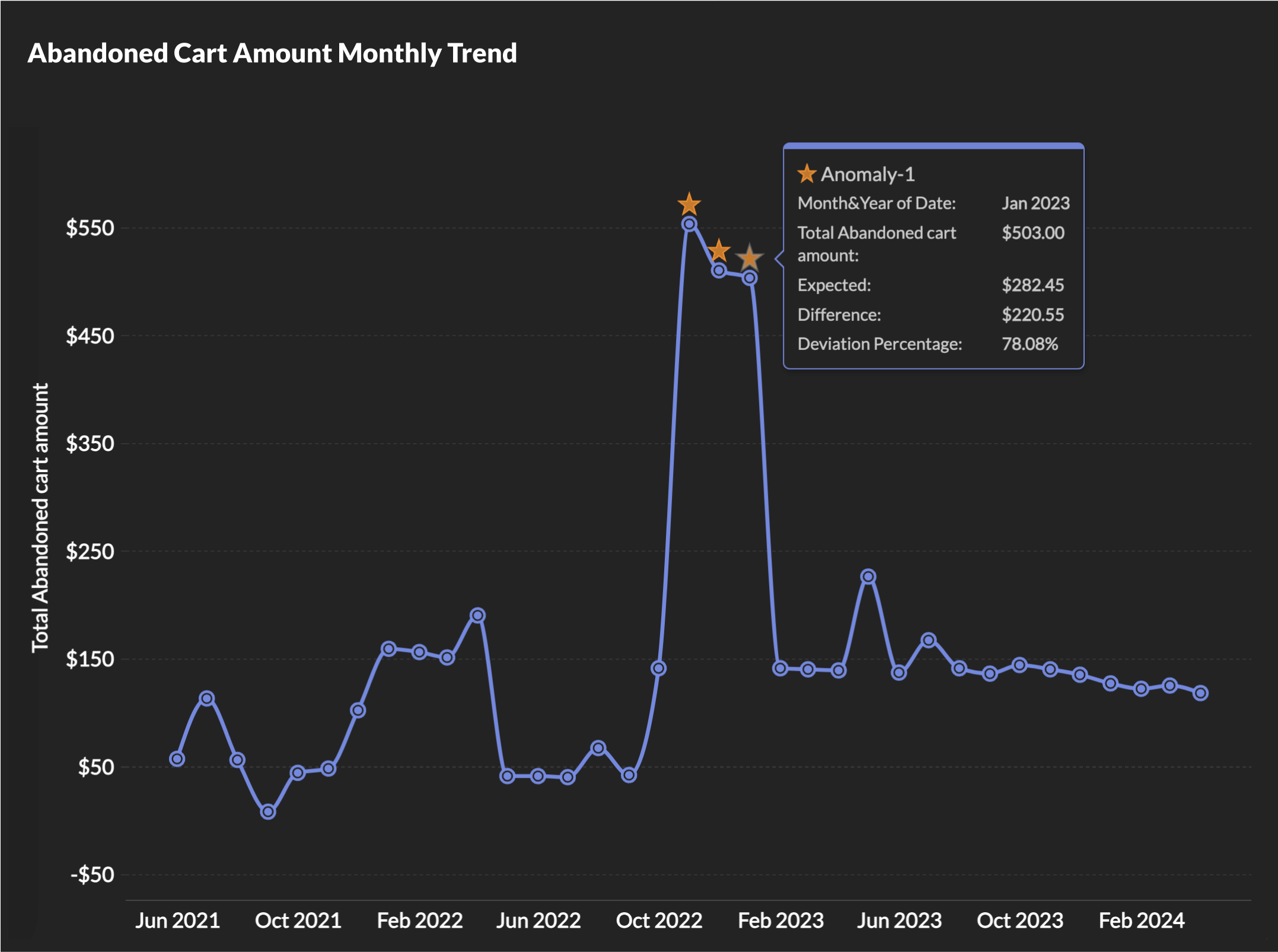The image size is (1278, 952).
Task: Select the first data point at Jun 2021
Action: pos(177,759)
